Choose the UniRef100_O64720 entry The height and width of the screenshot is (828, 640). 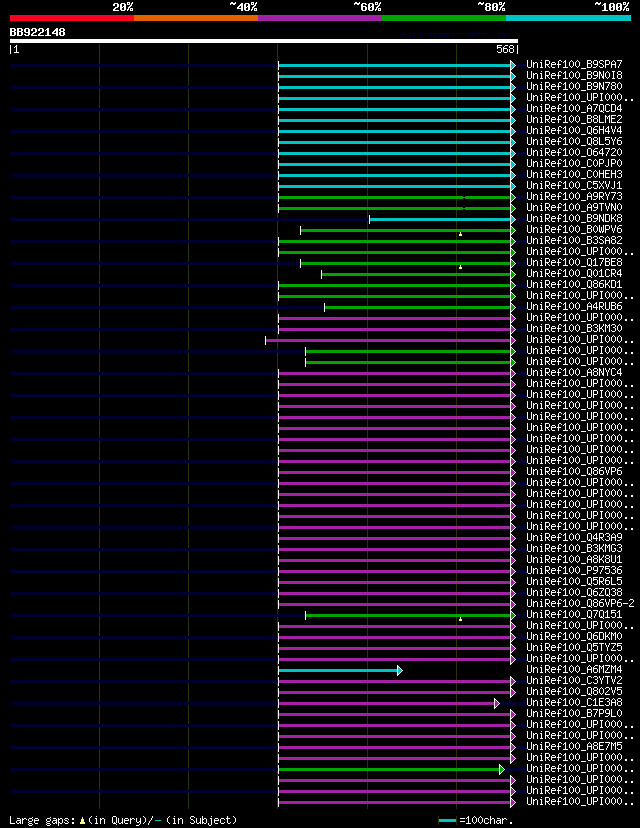click(574, 153)
